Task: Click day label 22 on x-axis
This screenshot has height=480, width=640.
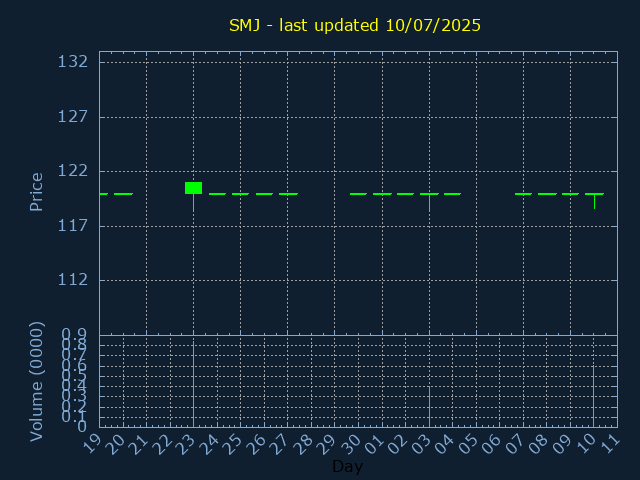Action: [x=164, y=443]
